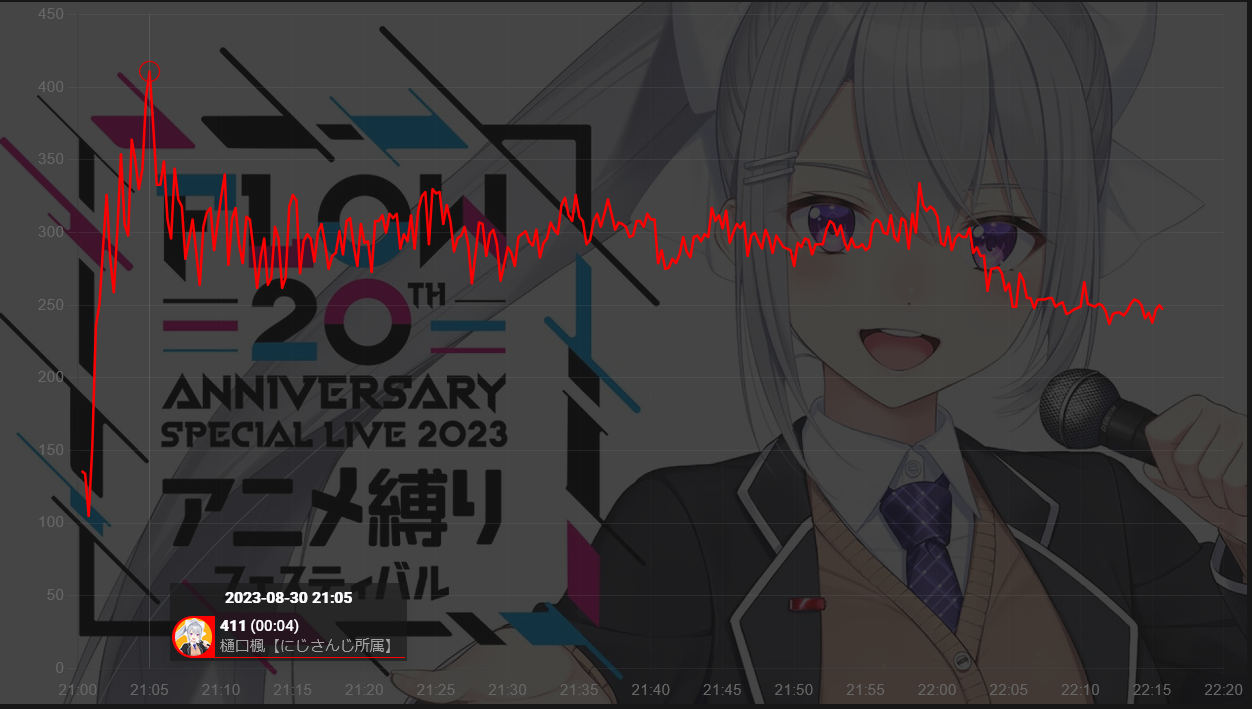The height and width of the screenshot is (709, 1252).
Task: Click the 50 y-axis label
Action: [56, 595]
